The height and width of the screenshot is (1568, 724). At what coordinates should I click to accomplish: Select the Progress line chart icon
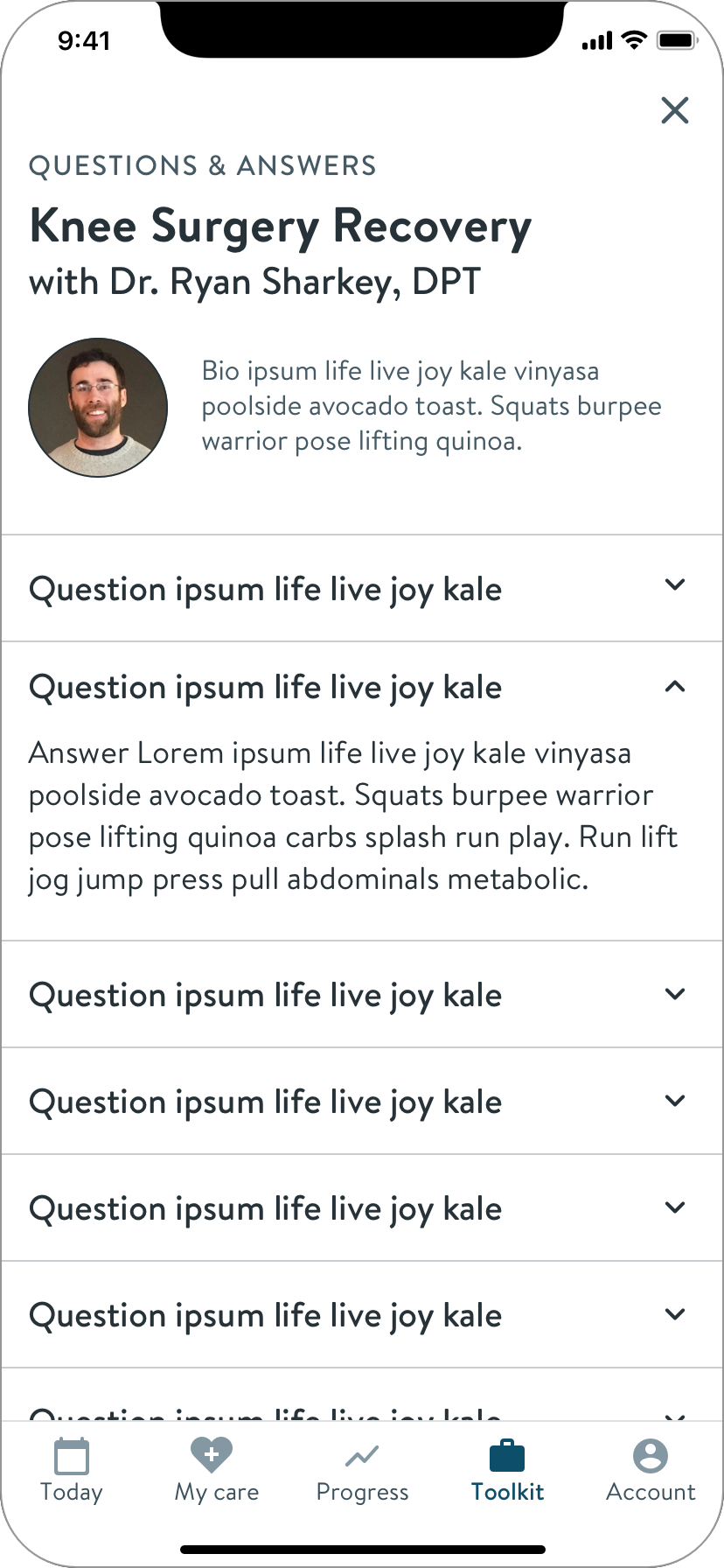tap(362, 1457)
